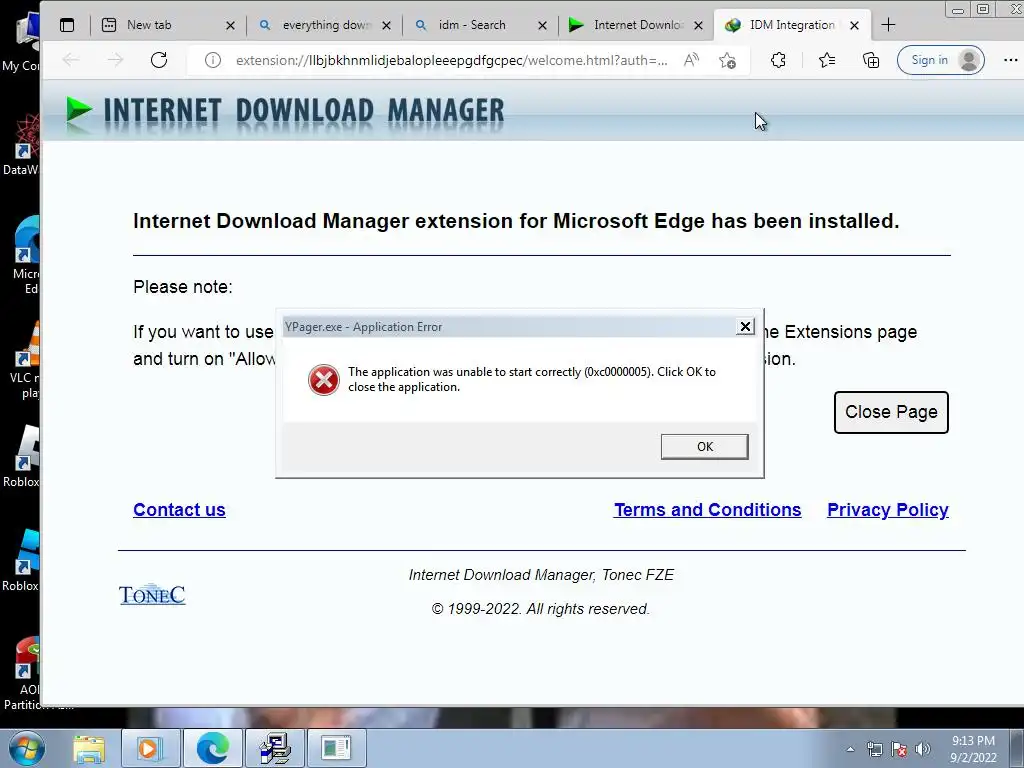The image size is (1024, 768).
Task: Close the idm - Search tab
Action: 542,25
